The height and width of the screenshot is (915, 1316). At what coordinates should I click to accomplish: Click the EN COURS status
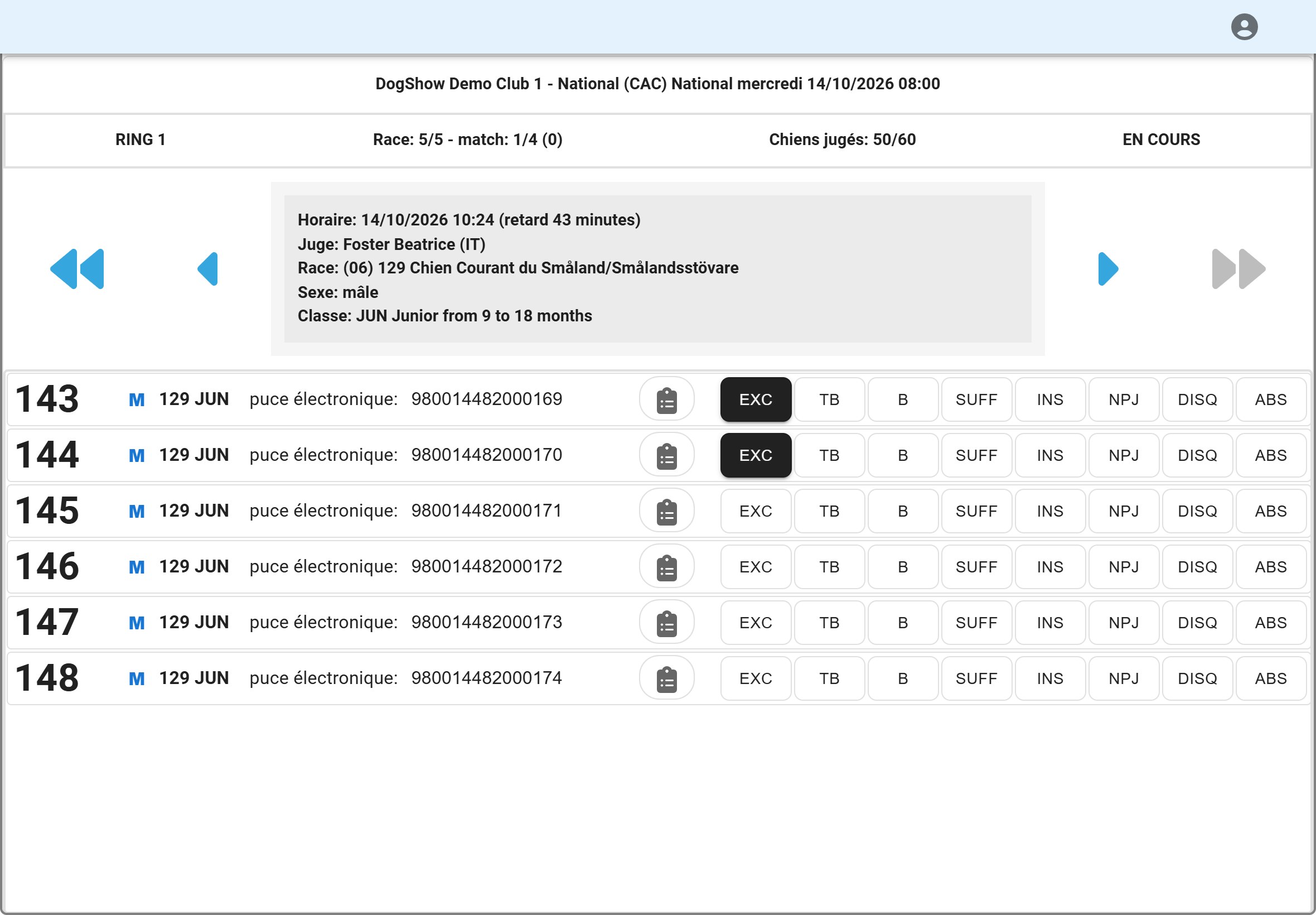(x=1161, y=139)
